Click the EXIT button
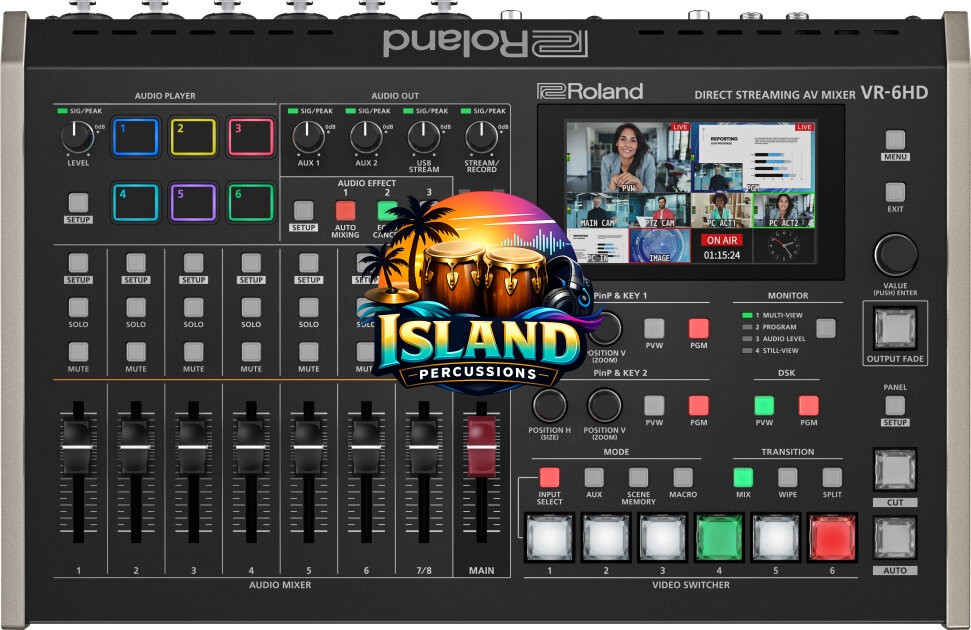Screen dimensions: 971x630 click(895, 192)
